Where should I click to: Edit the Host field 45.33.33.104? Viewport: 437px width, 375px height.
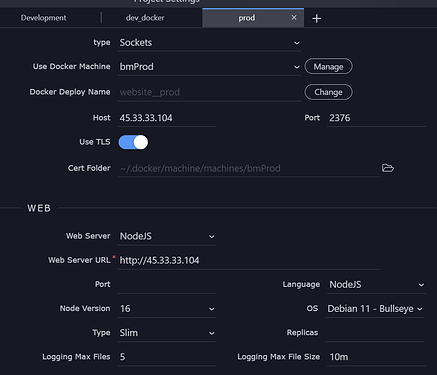167,118
